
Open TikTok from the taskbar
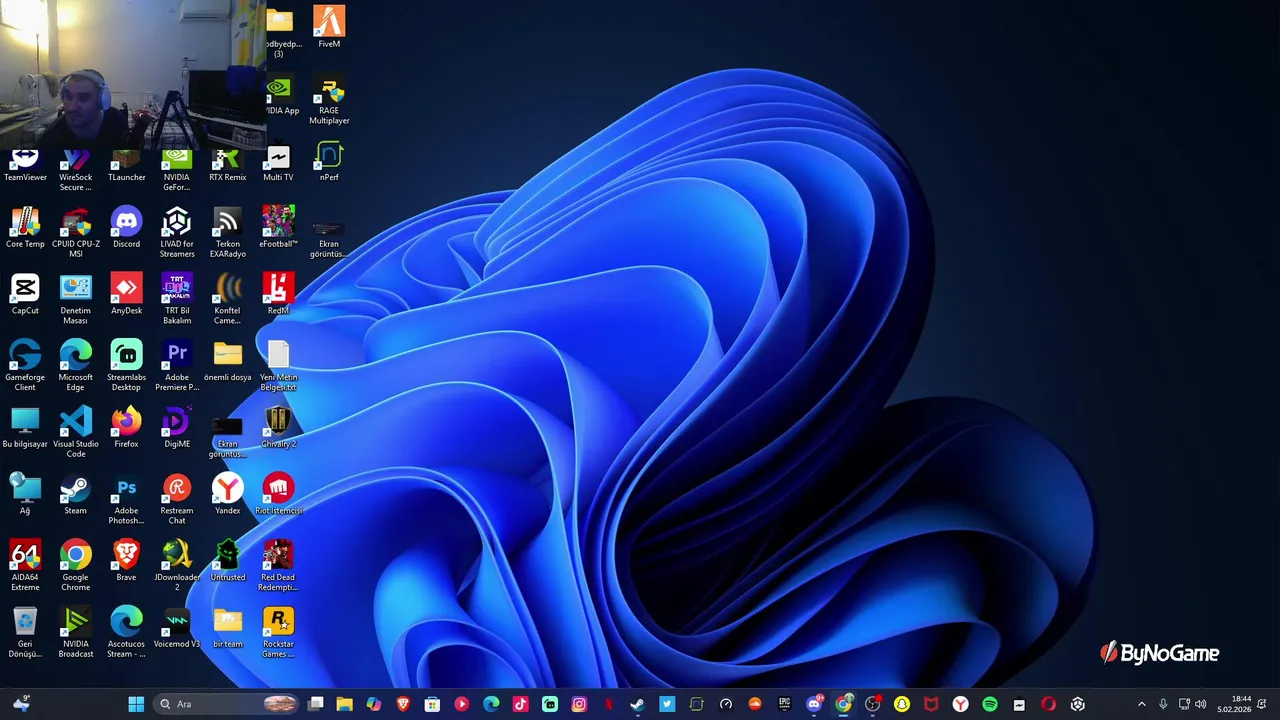click(x=520, y=704)
